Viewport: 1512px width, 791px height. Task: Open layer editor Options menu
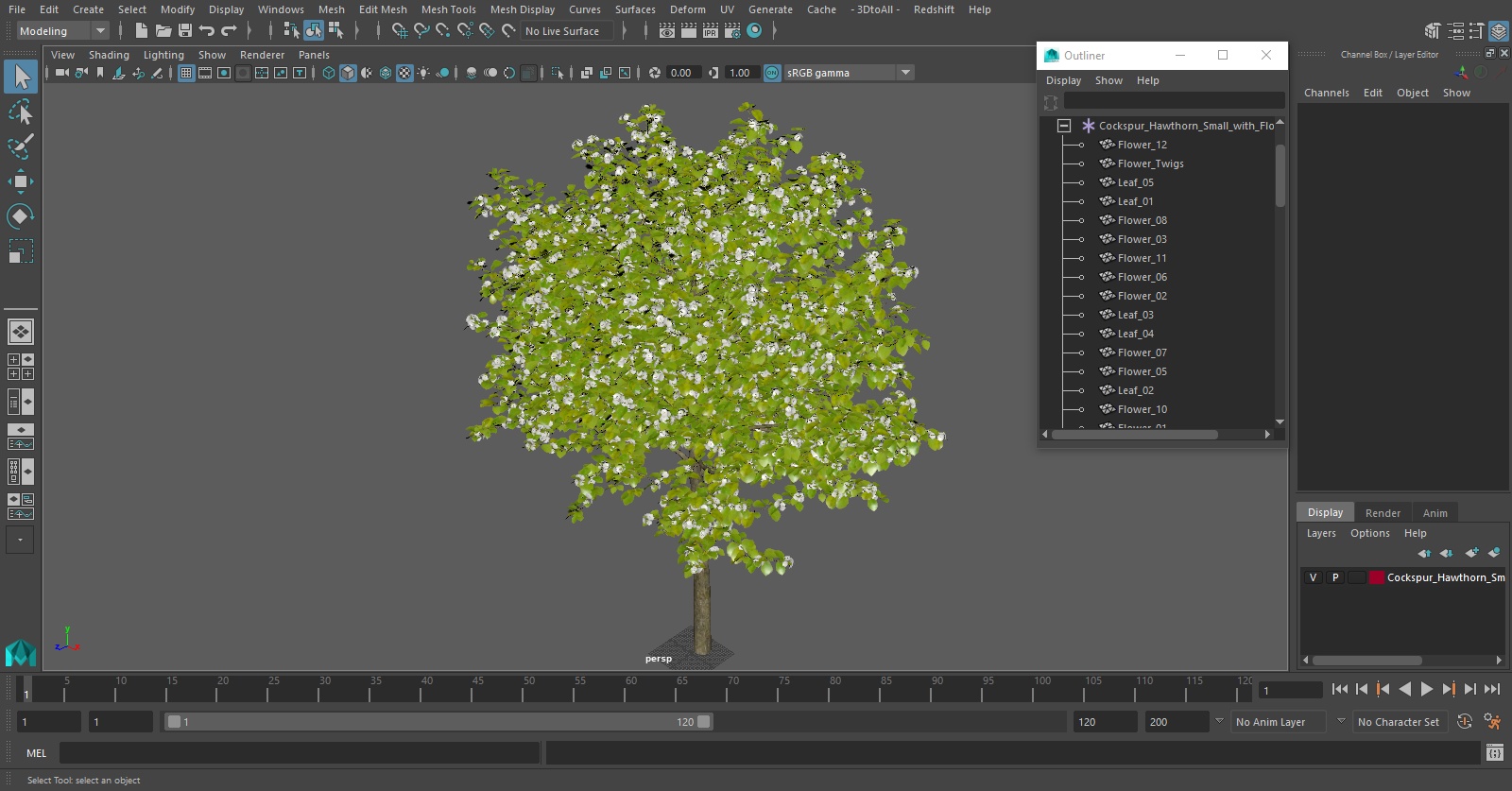pyautogui.click(x=1370, y=533)
